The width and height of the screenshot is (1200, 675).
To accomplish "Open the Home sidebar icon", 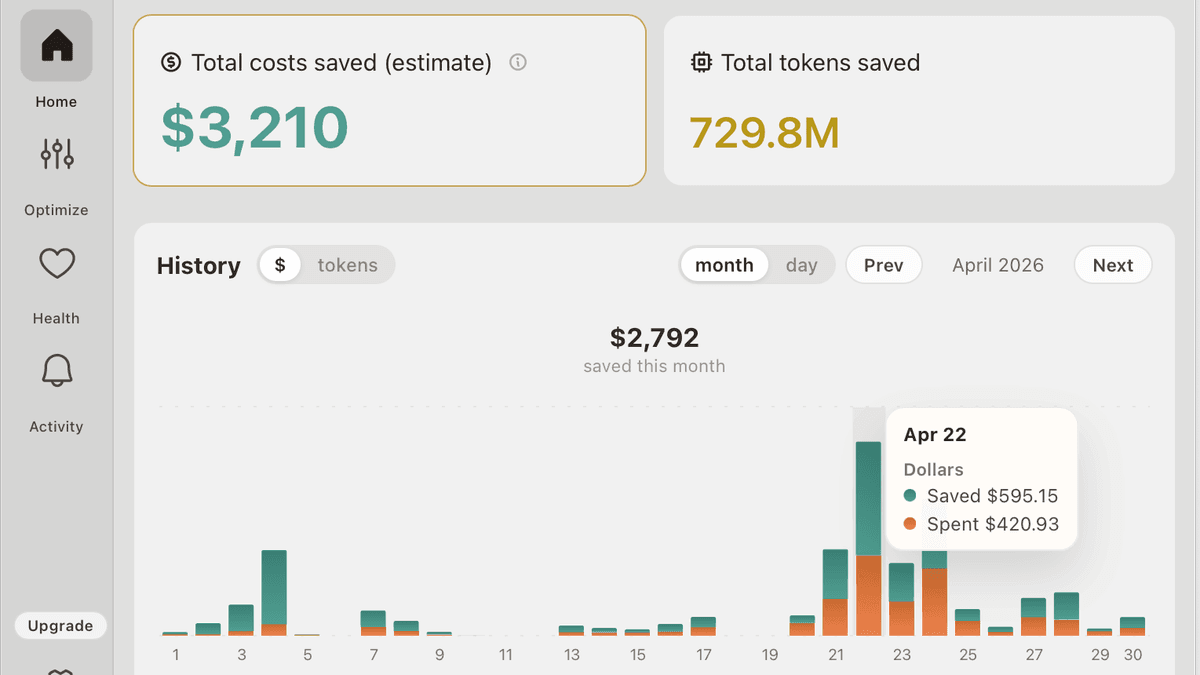I will (57, 46).
